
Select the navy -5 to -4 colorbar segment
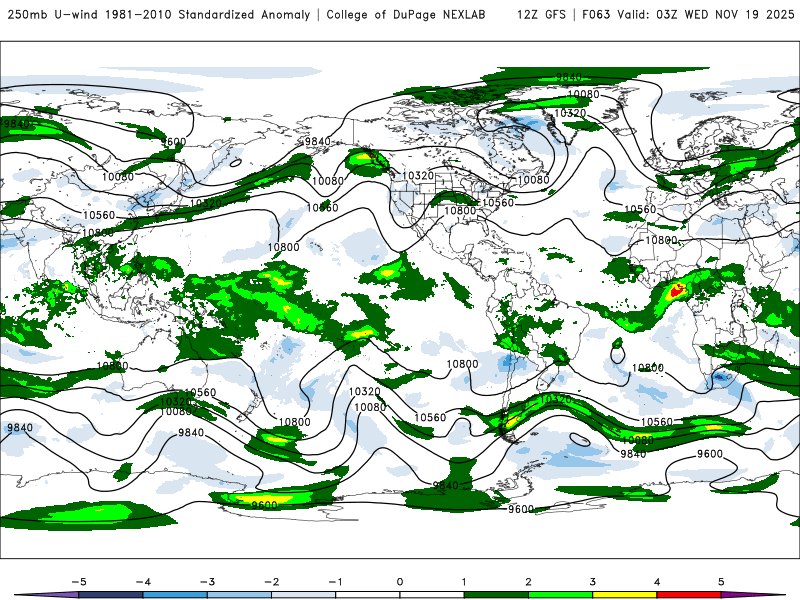[x=111, y=595]
